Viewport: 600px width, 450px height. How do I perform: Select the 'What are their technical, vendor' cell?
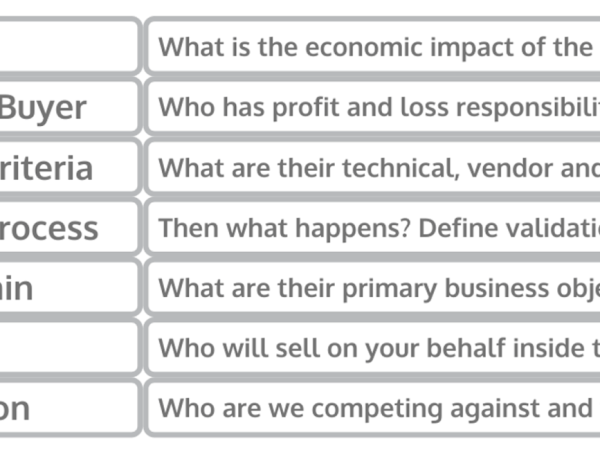[x=373, y=167]
